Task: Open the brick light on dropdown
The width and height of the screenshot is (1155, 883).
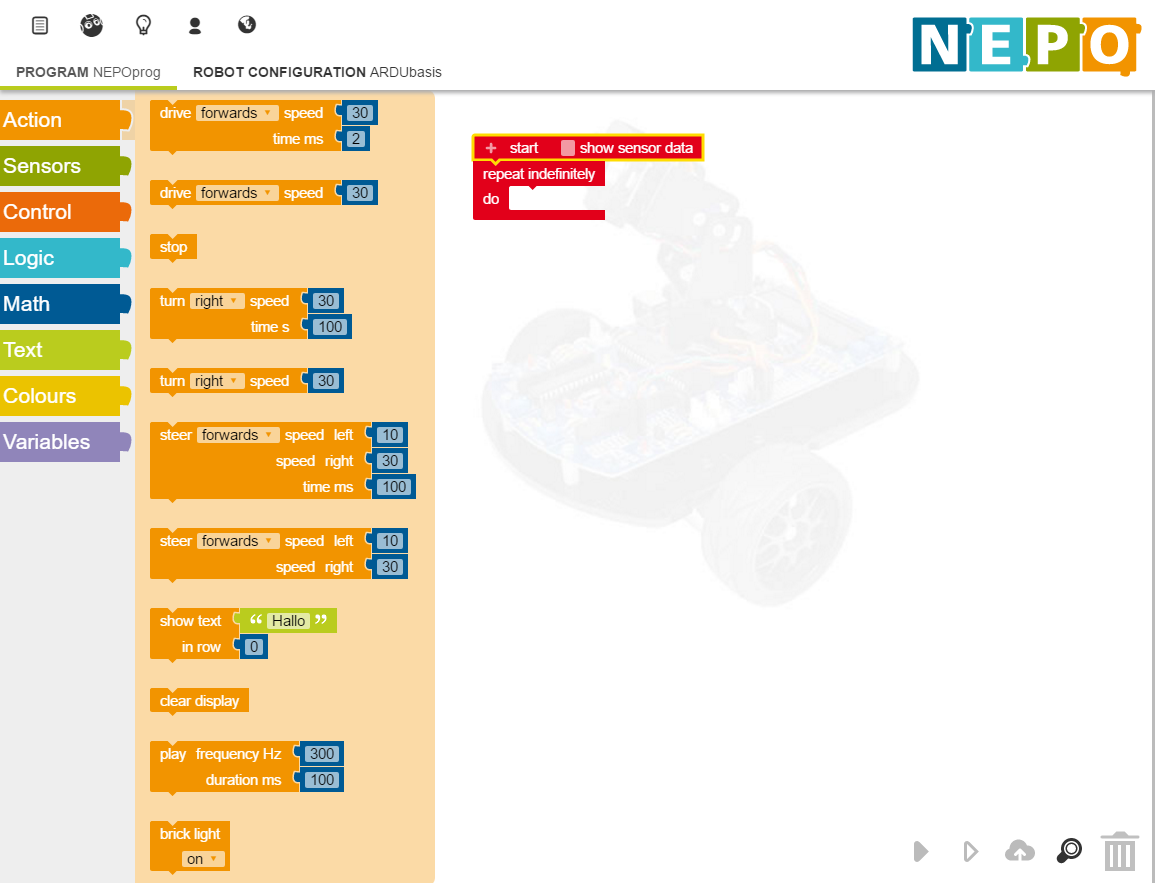Action: tap(203, 859)
